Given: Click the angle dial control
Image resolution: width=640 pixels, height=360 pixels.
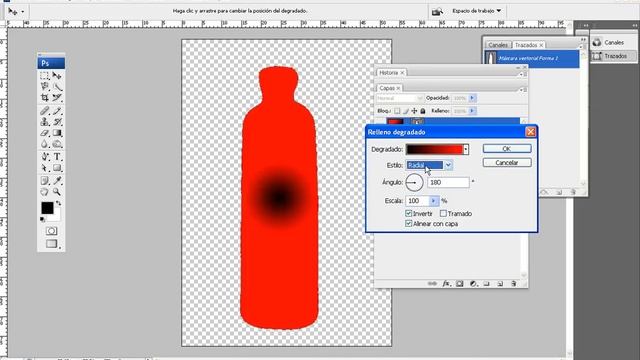Looking at the screenshot, I should pyautogui.click(x=414, y=182).
